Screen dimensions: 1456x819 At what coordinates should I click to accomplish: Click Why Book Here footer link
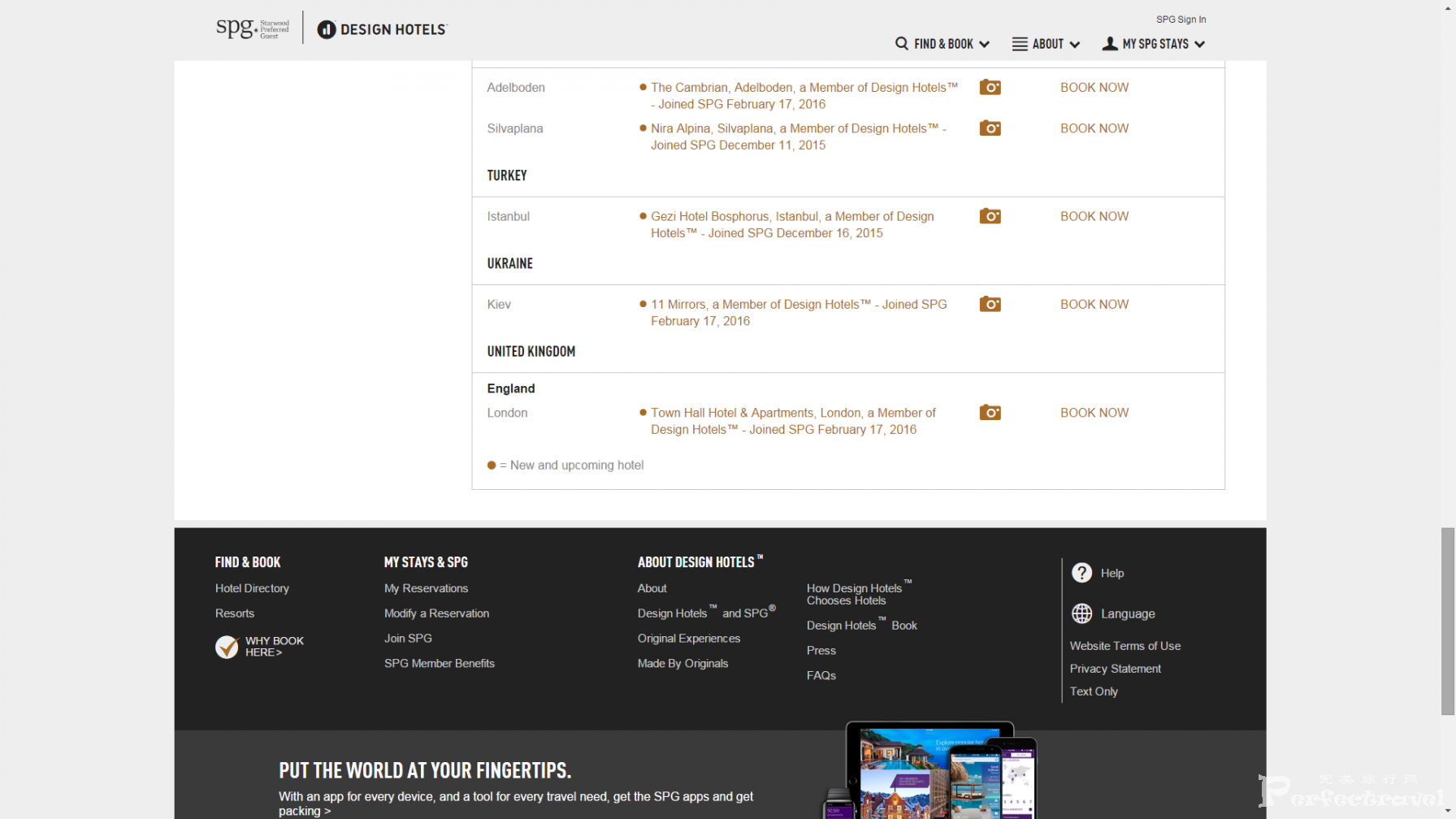(x=275, y=647)
